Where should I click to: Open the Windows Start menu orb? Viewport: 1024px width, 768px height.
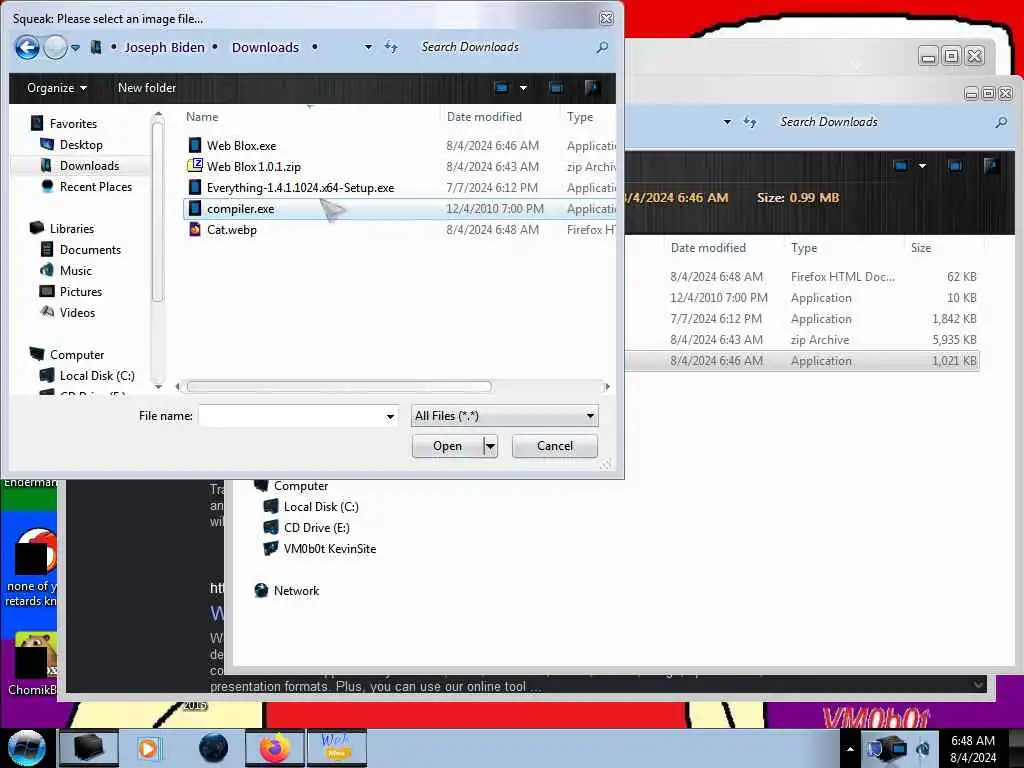coord(27,748)
